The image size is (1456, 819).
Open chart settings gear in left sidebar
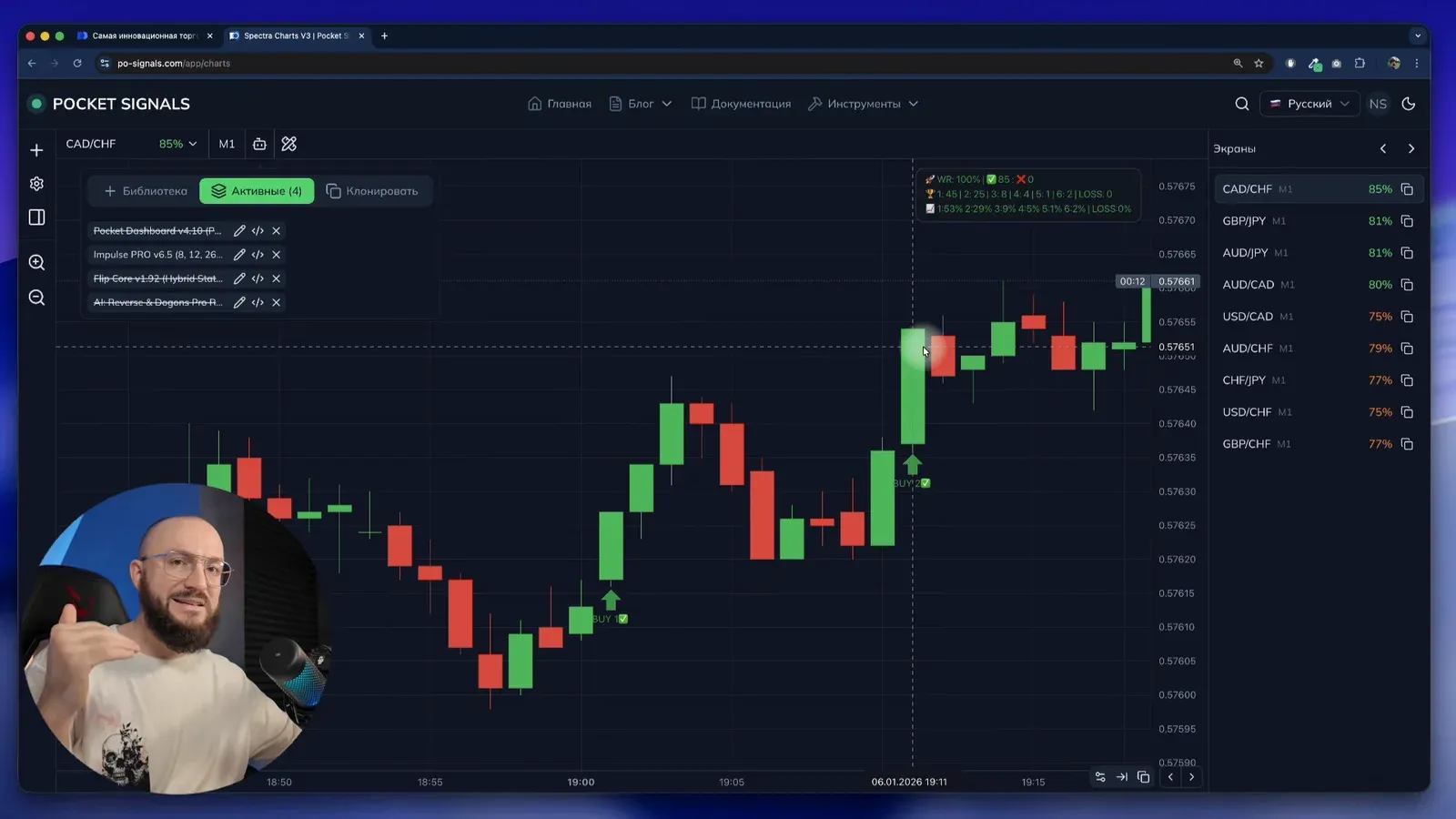click(36, 184)
